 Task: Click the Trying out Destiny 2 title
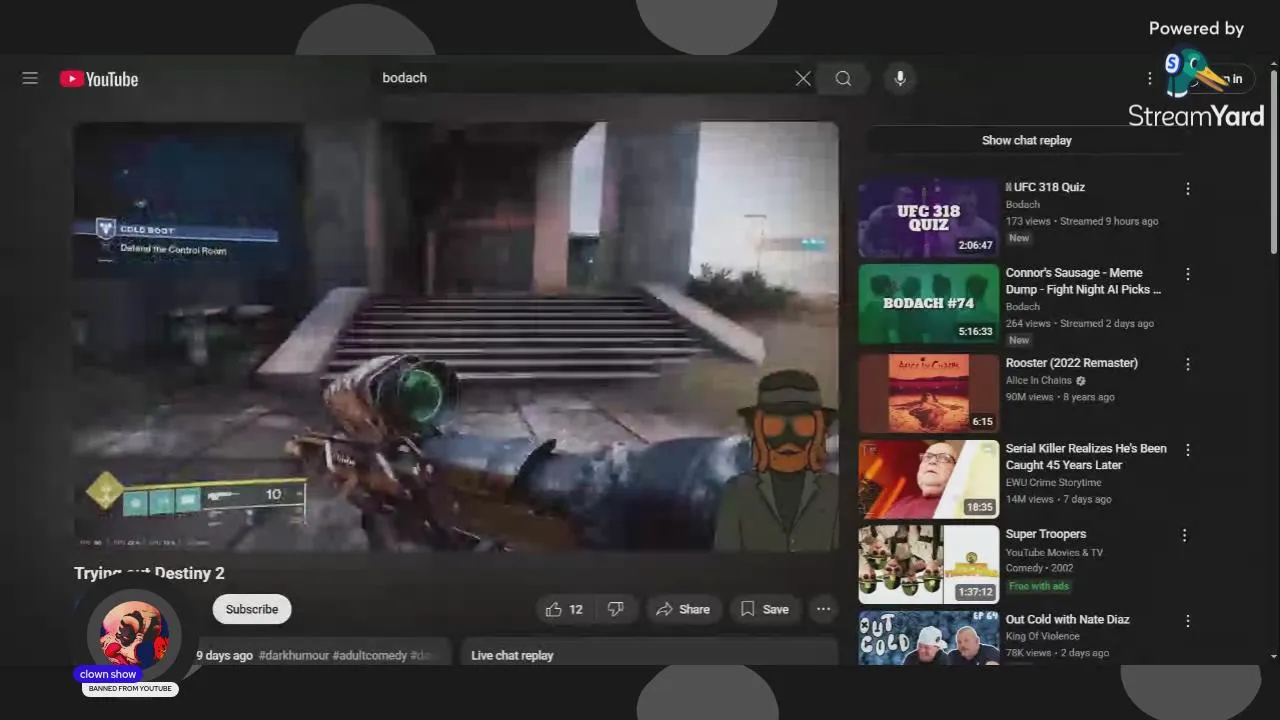pyautogui.click(x=149, y=573)
